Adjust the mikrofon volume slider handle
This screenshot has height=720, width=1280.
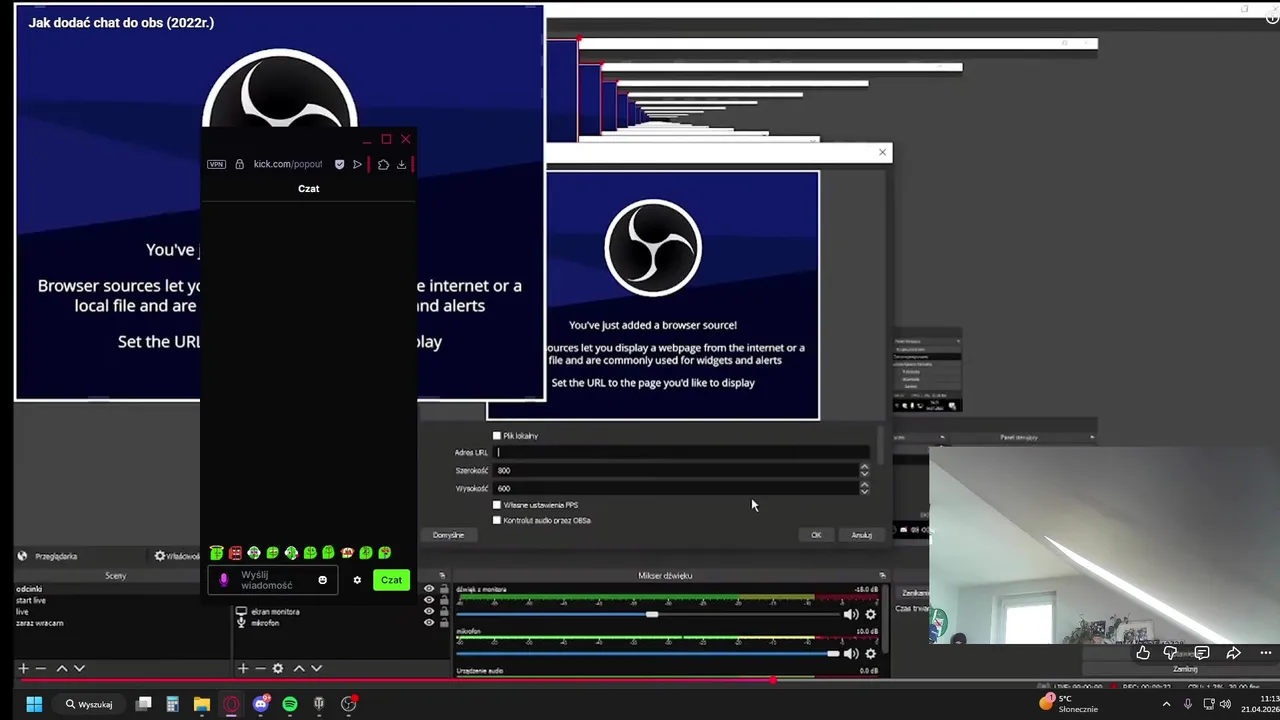coord(833,653)
